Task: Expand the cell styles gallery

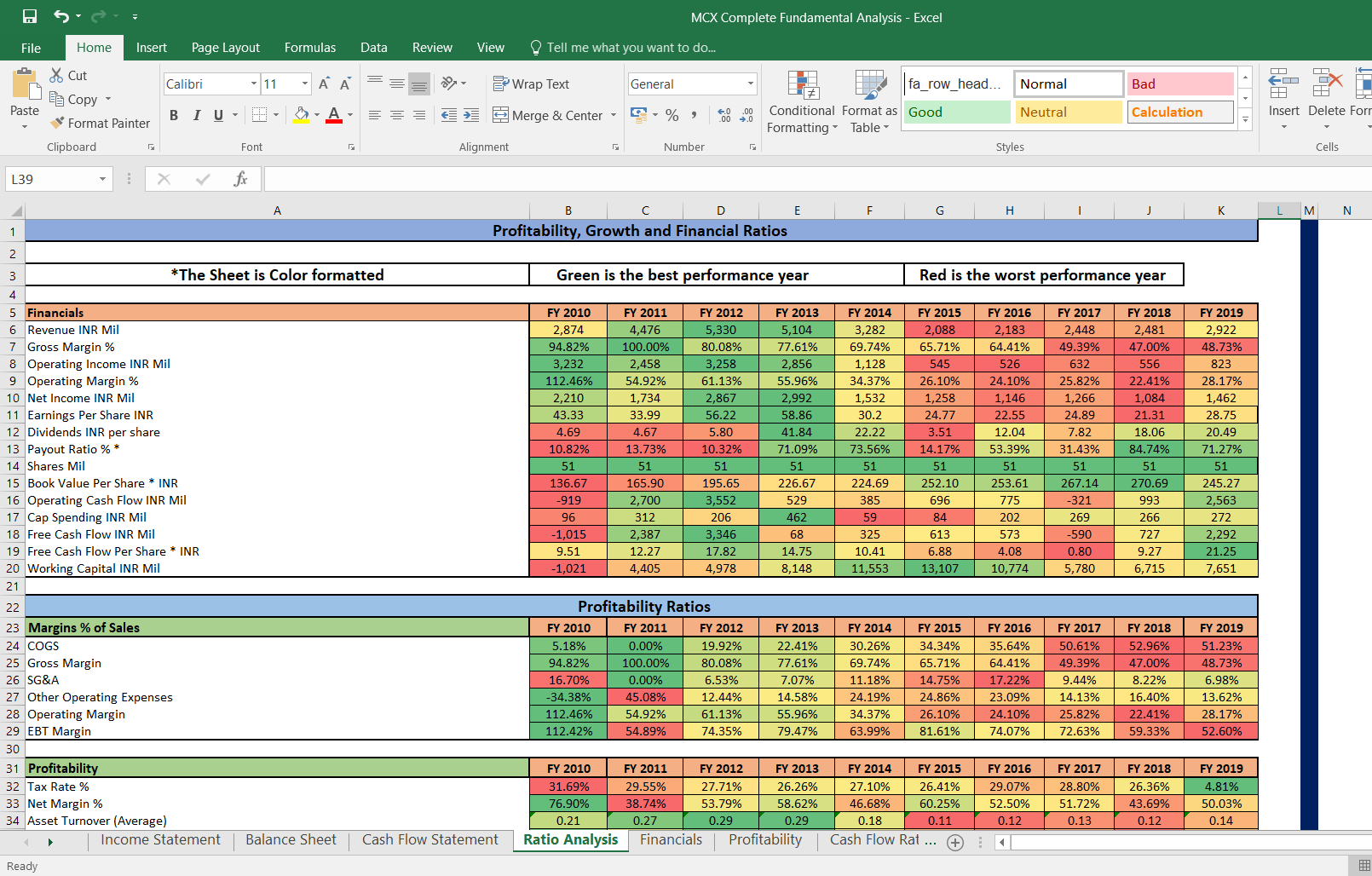Action: coord(1245,119)
